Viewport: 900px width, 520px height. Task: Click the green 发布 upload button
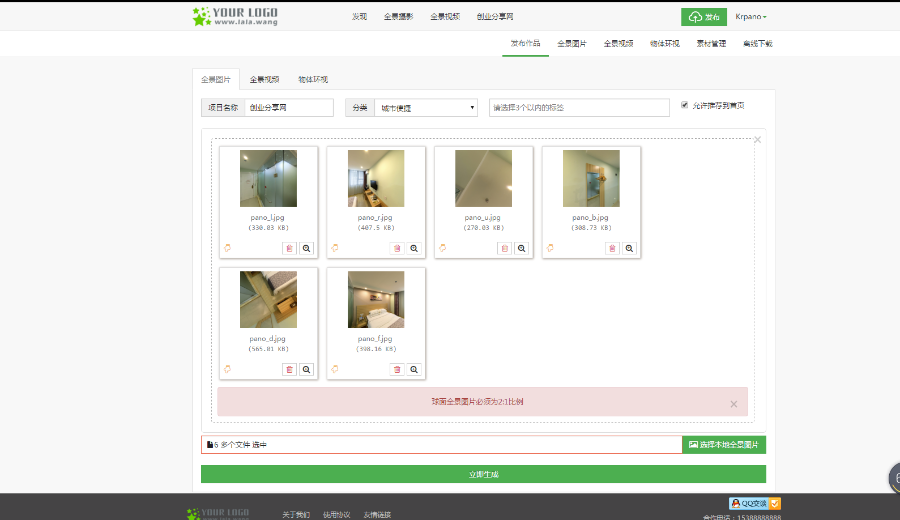tap(704, 17)
